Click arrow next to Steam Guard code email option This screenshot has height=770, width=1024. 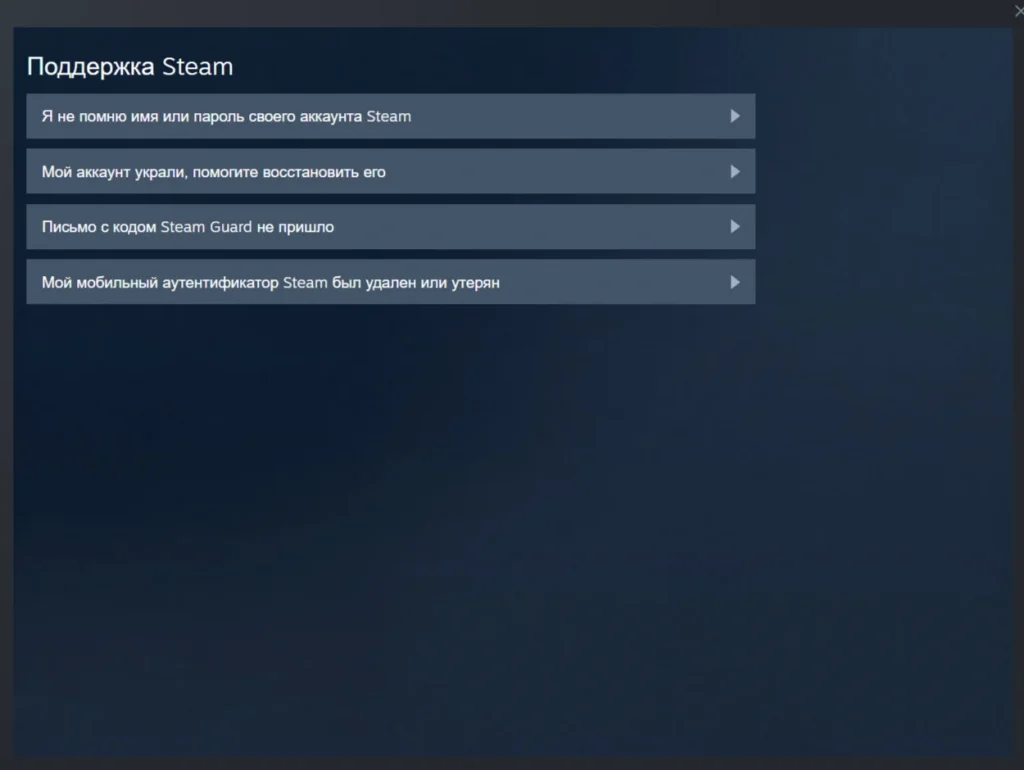[x=735, y=227]
